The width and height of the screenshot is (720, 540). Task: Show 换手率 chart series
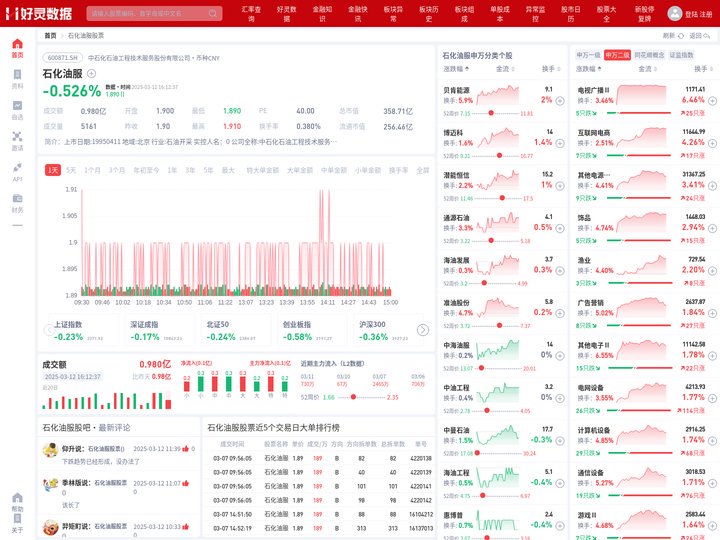tap(399, 170)
